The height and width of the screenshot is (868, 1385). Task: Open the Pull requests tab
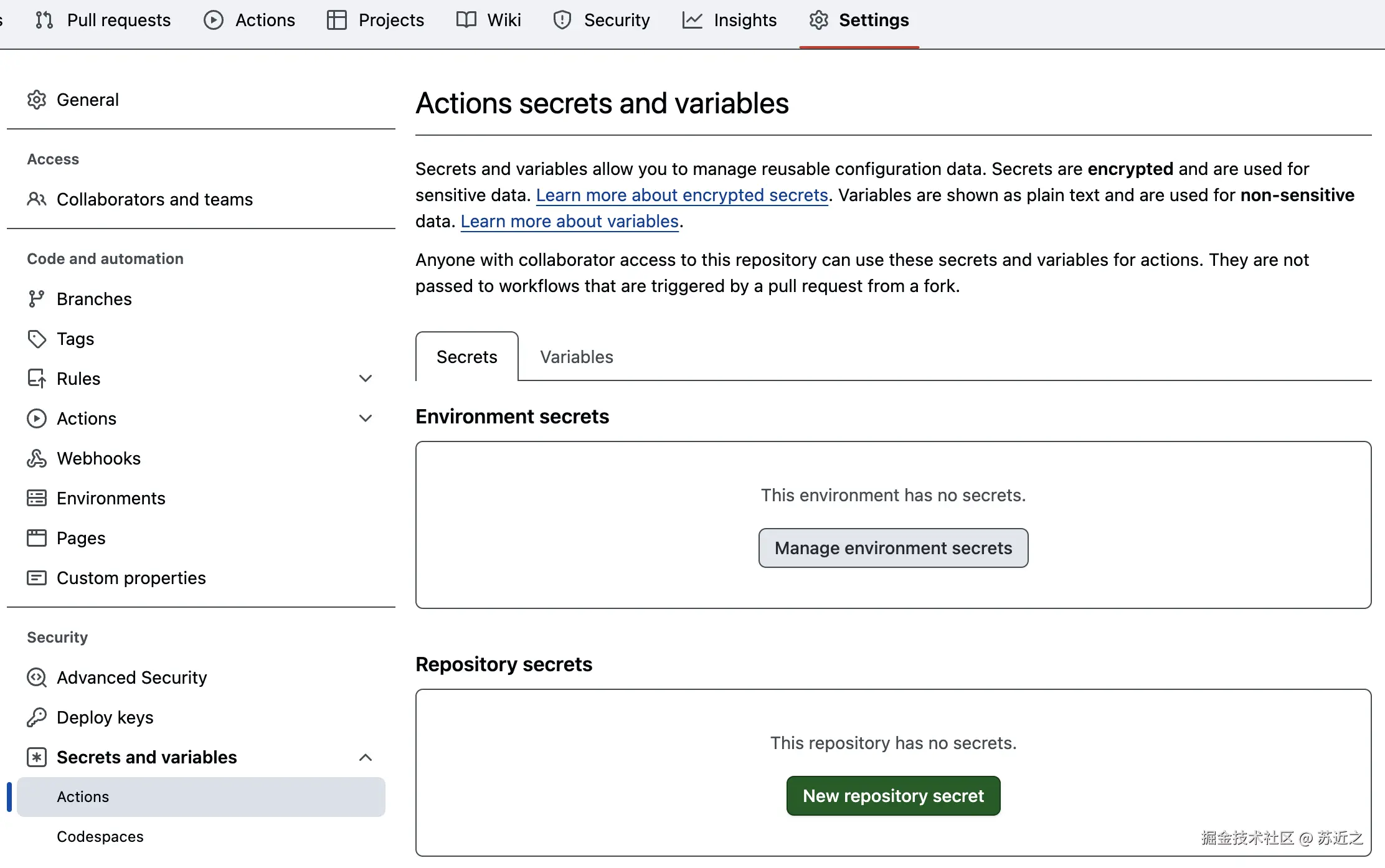pyautogui.click(x=103, y=20)
